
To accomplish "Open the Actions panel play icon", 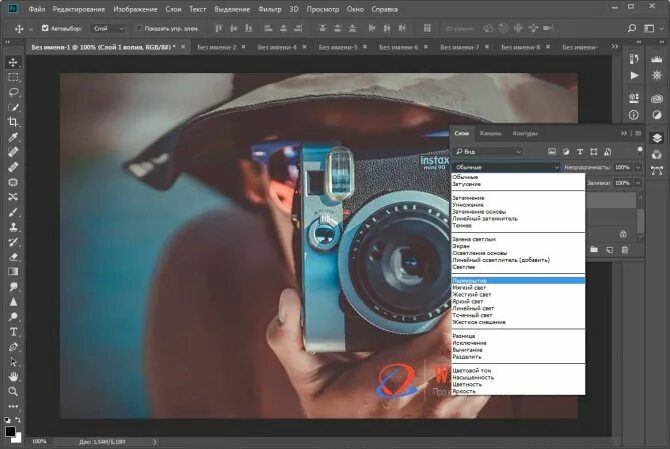I will point(634,76).
